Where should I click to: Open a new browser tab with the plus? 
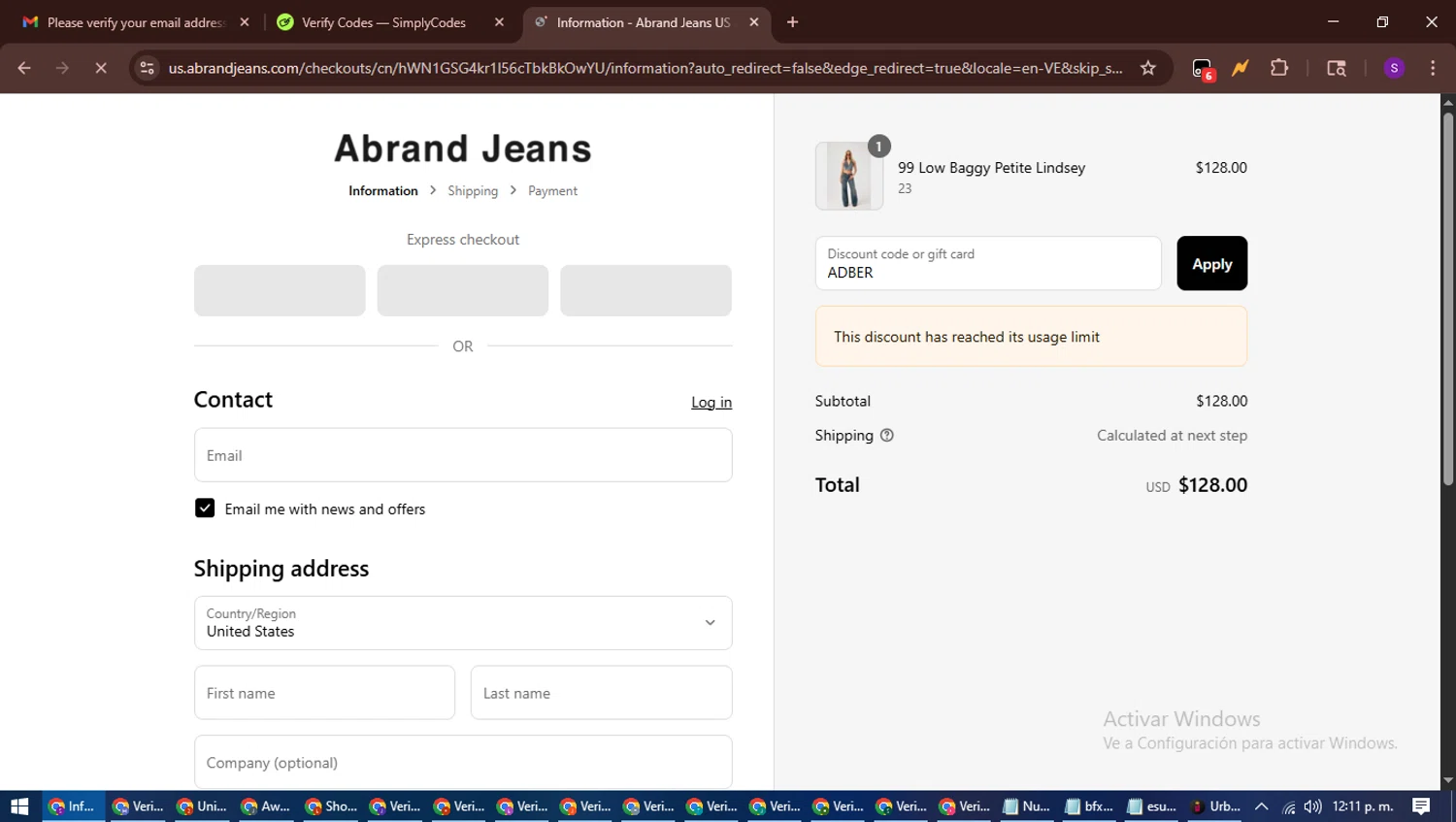[x=792, y=22]
